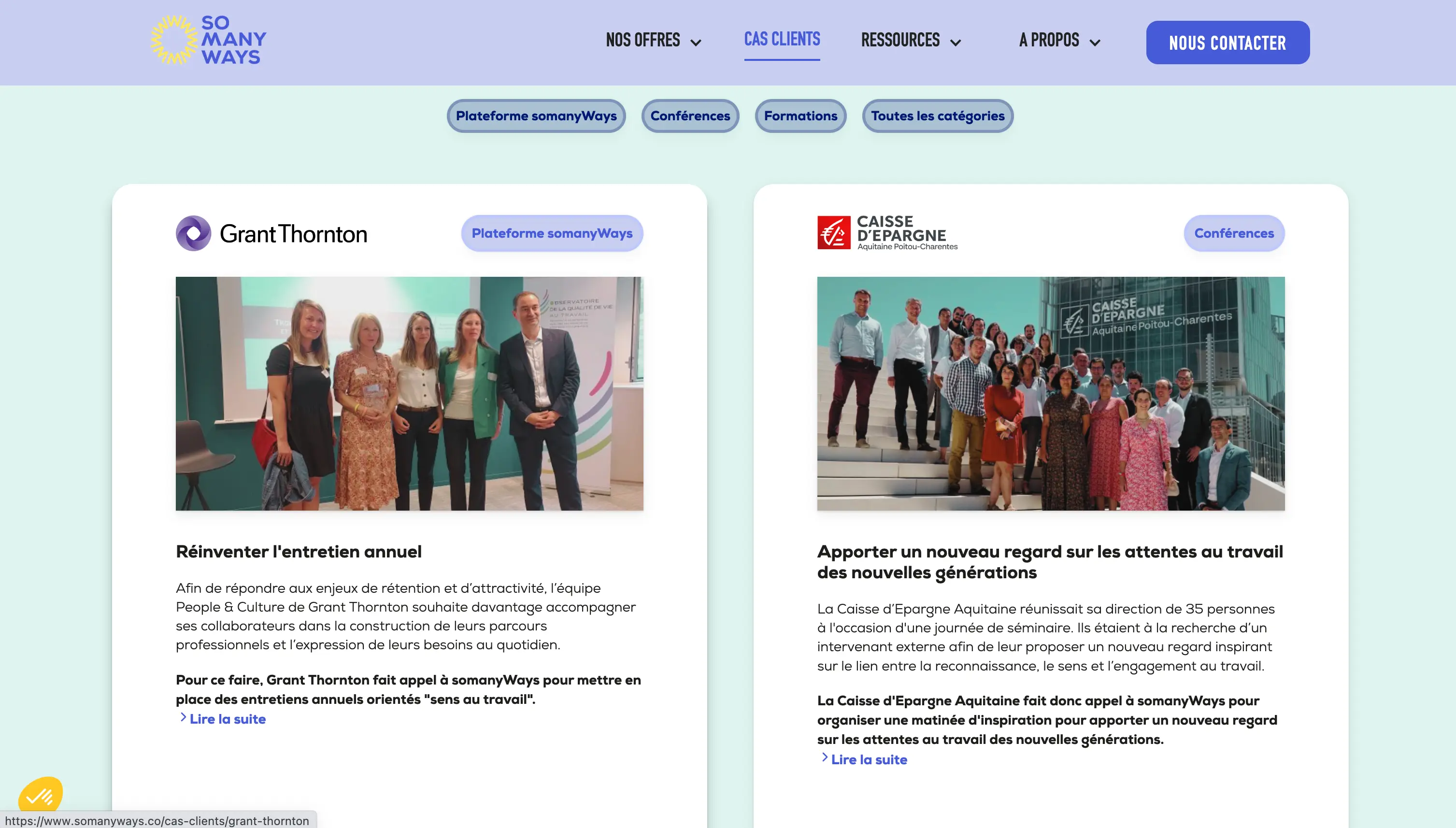Expand the Nos Offres dropdown arrow
The width and height of the screenshot is (1456, 828).
[695, 43]
